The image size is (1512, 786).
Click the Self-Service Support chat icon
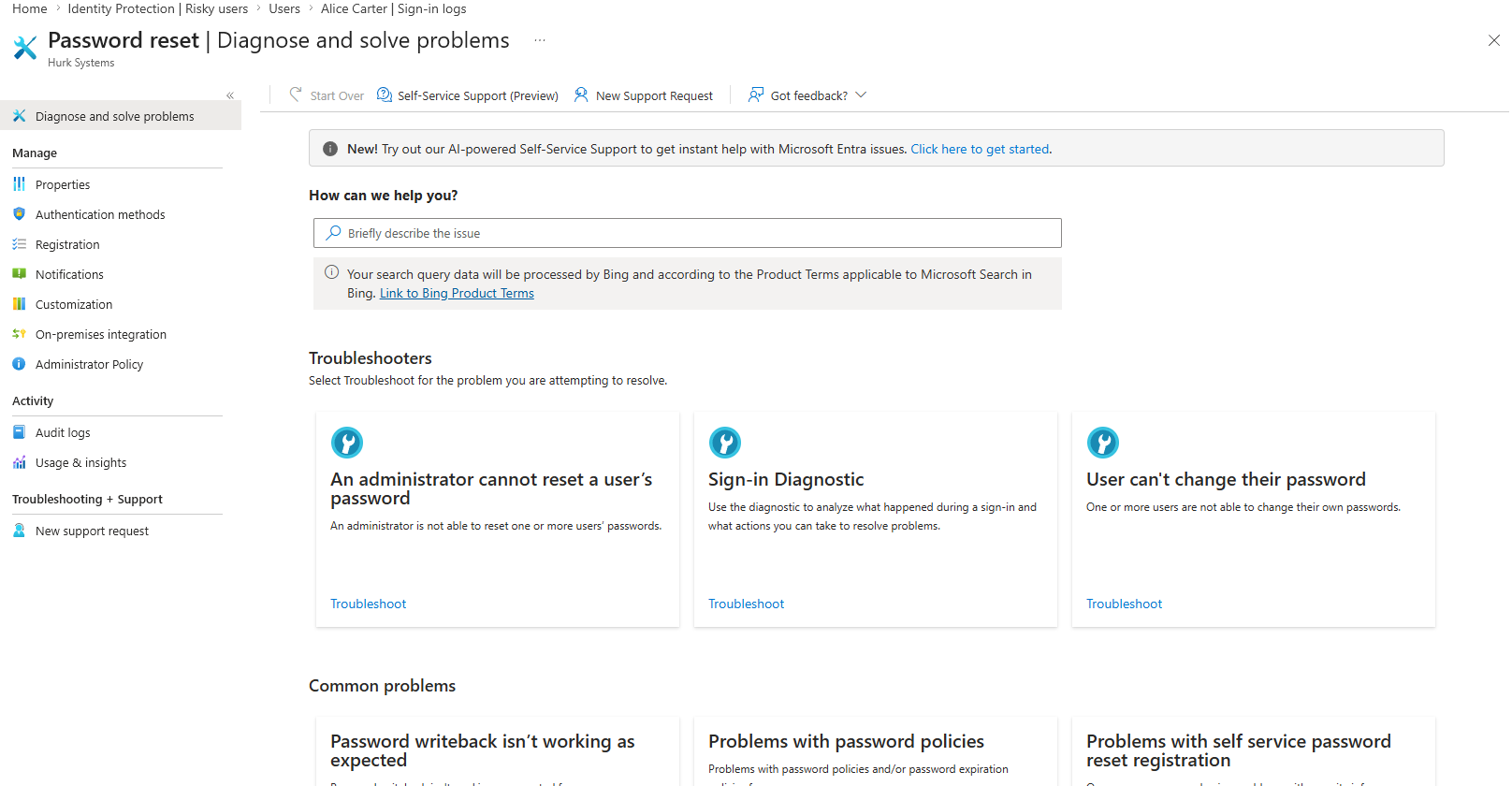385,95
